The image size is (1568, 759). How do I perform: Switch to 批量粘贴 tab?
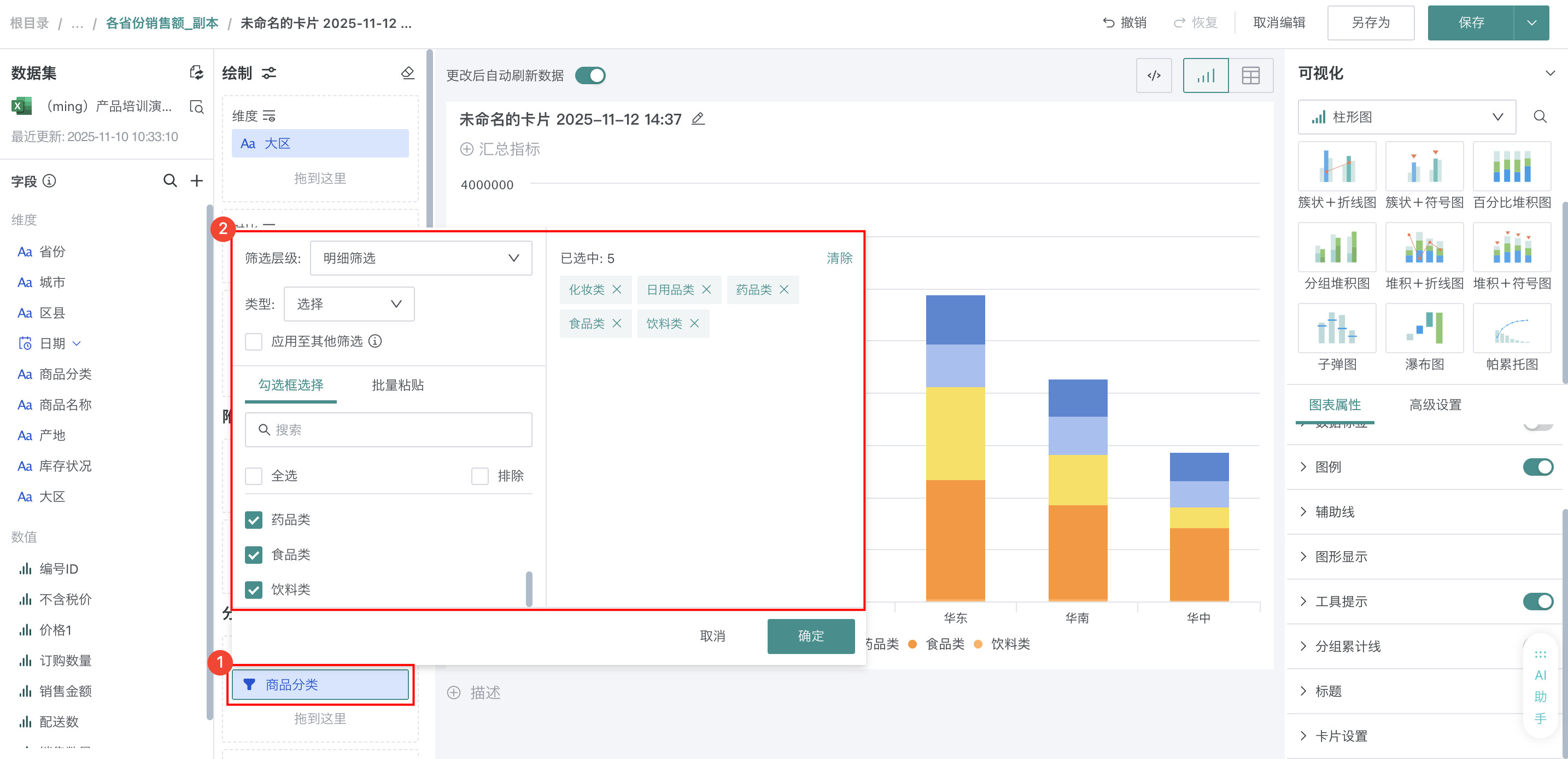coord(397,384)
